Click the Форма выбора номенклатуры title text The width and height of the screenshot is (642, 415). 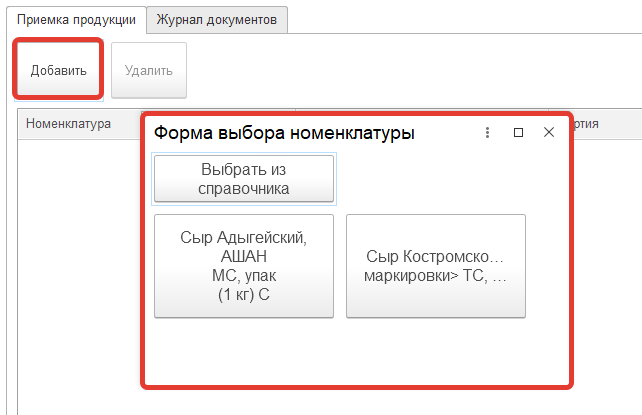(x=283, y=133)
